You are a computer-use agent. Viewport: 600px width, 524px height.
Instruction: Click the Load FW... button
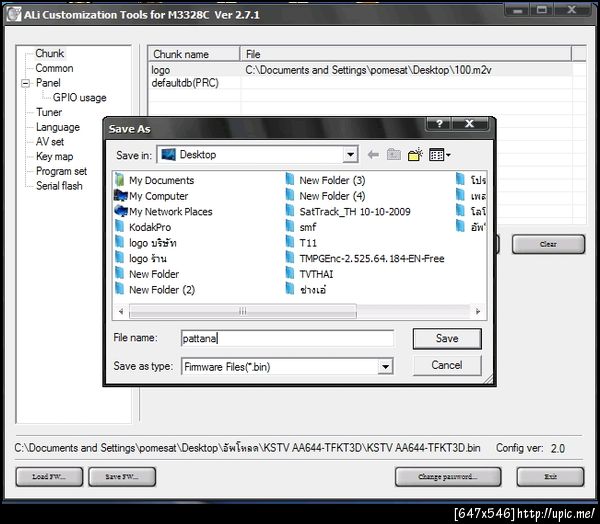click(49, 477)
